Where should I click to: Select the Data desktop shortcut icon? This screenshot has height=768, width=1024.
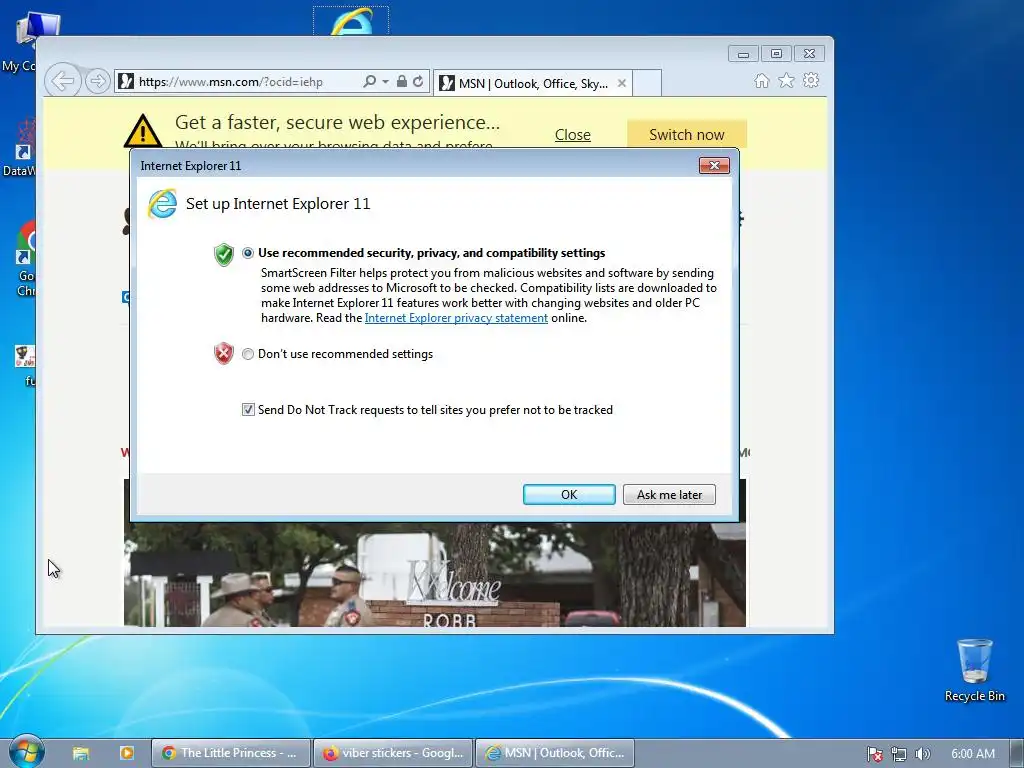[x=21, y=148]
